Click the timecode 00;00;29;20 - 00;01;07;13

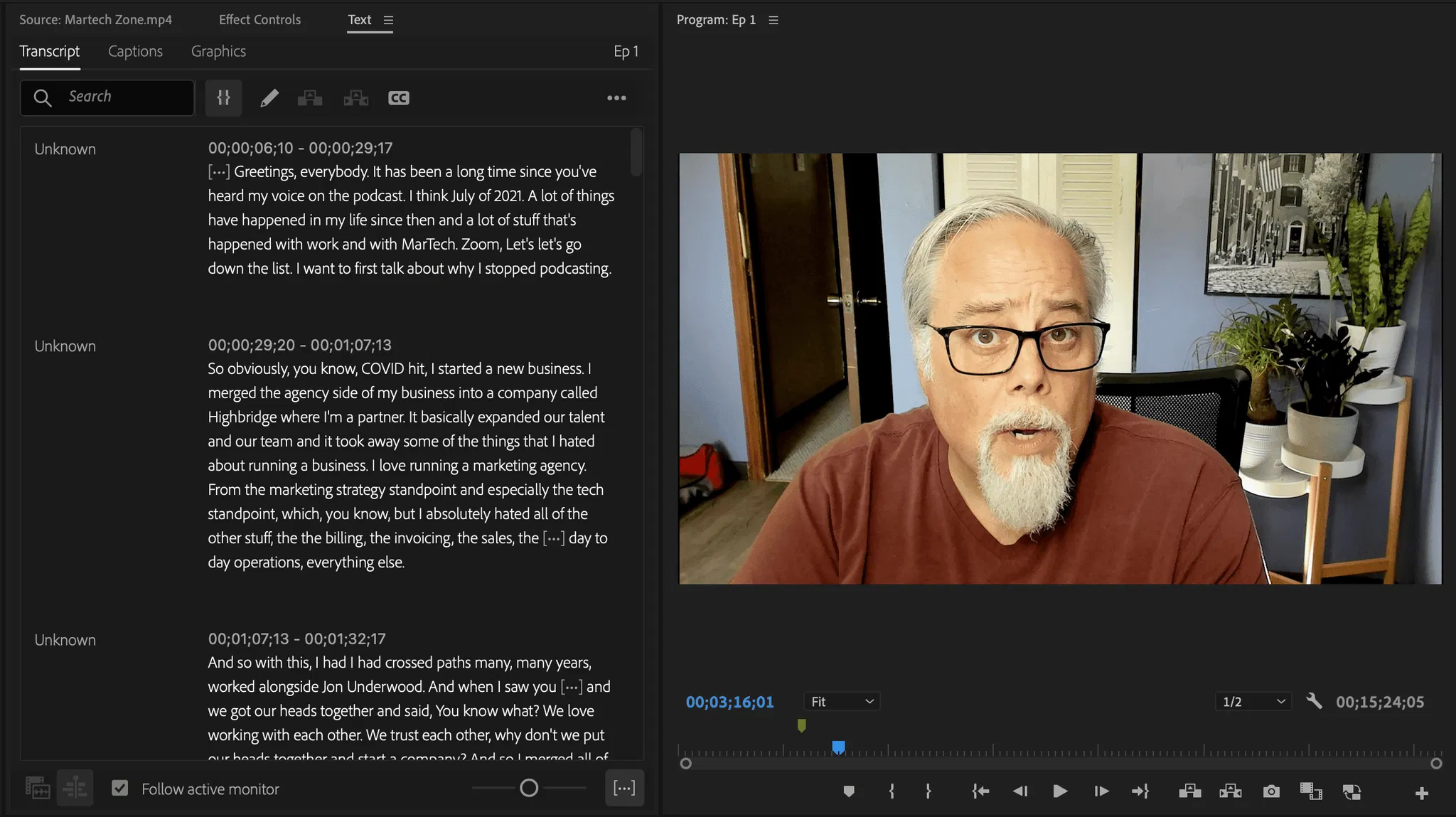[x=299, y=345]
